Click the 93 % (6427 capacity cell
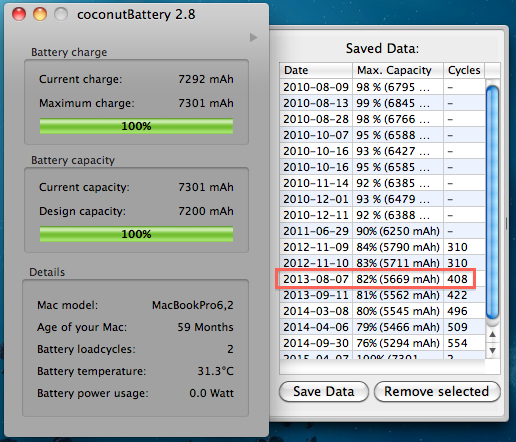The width and height of the screenshot is (516, 442). (x=398, y=151)
